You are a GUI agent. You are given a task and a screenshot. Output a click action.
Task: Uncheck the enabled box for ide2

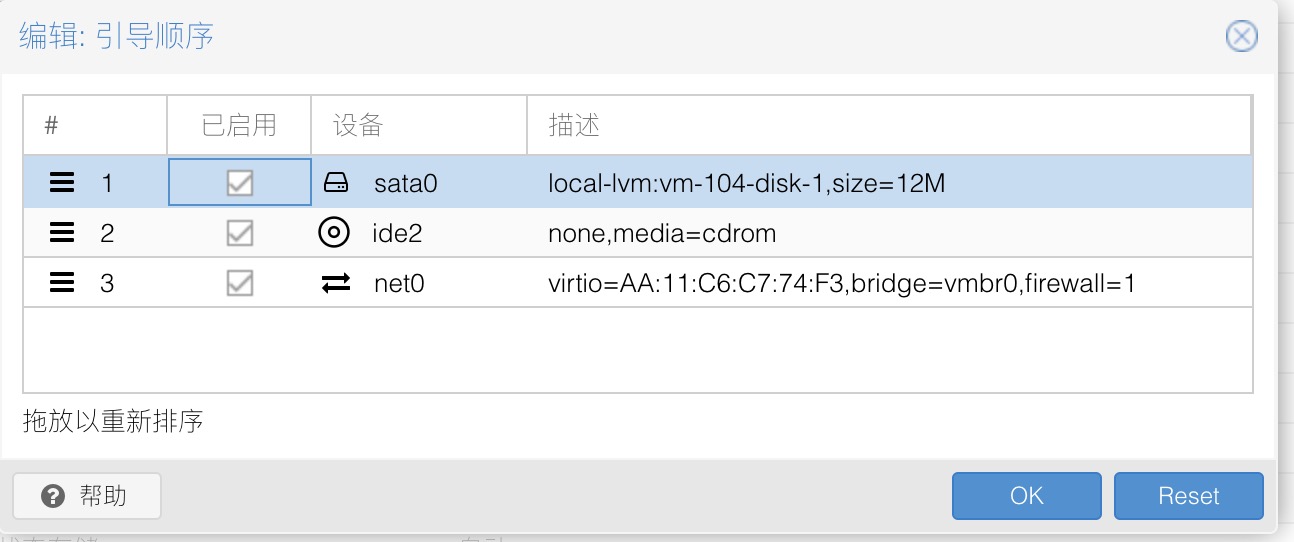pos(240,233)
